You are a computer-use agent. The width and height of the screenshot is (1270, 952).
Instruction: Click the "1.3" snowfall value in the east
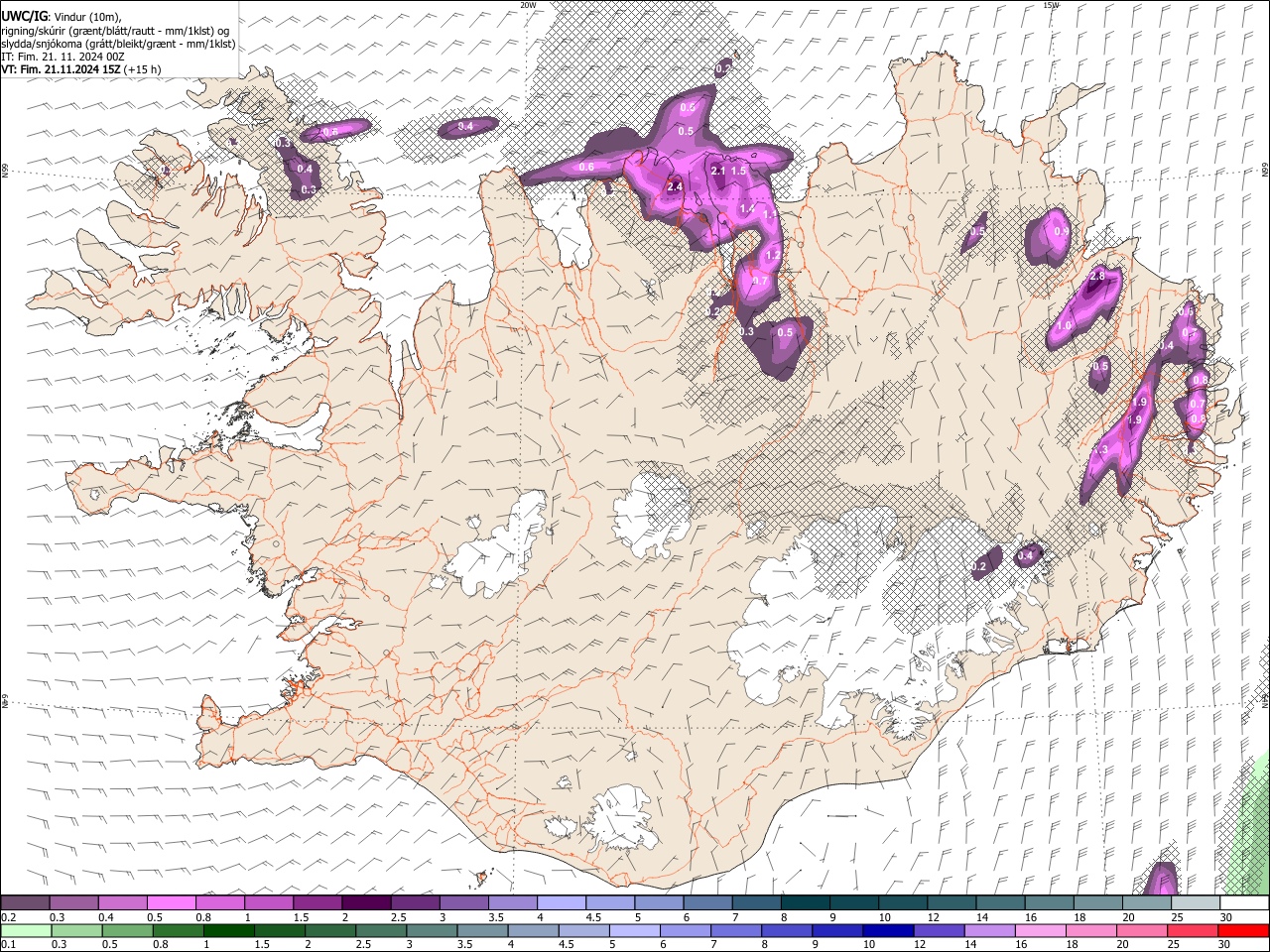tap(1100, 450)
